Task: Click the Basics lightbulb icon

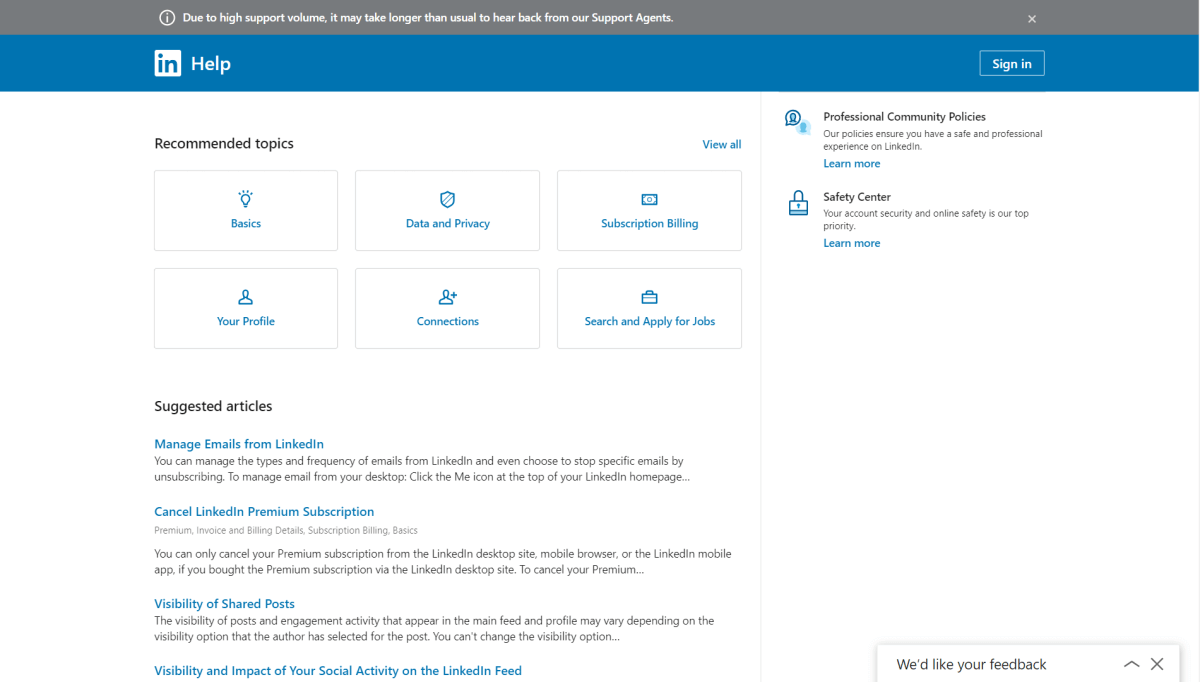Action: pos(246,199)
